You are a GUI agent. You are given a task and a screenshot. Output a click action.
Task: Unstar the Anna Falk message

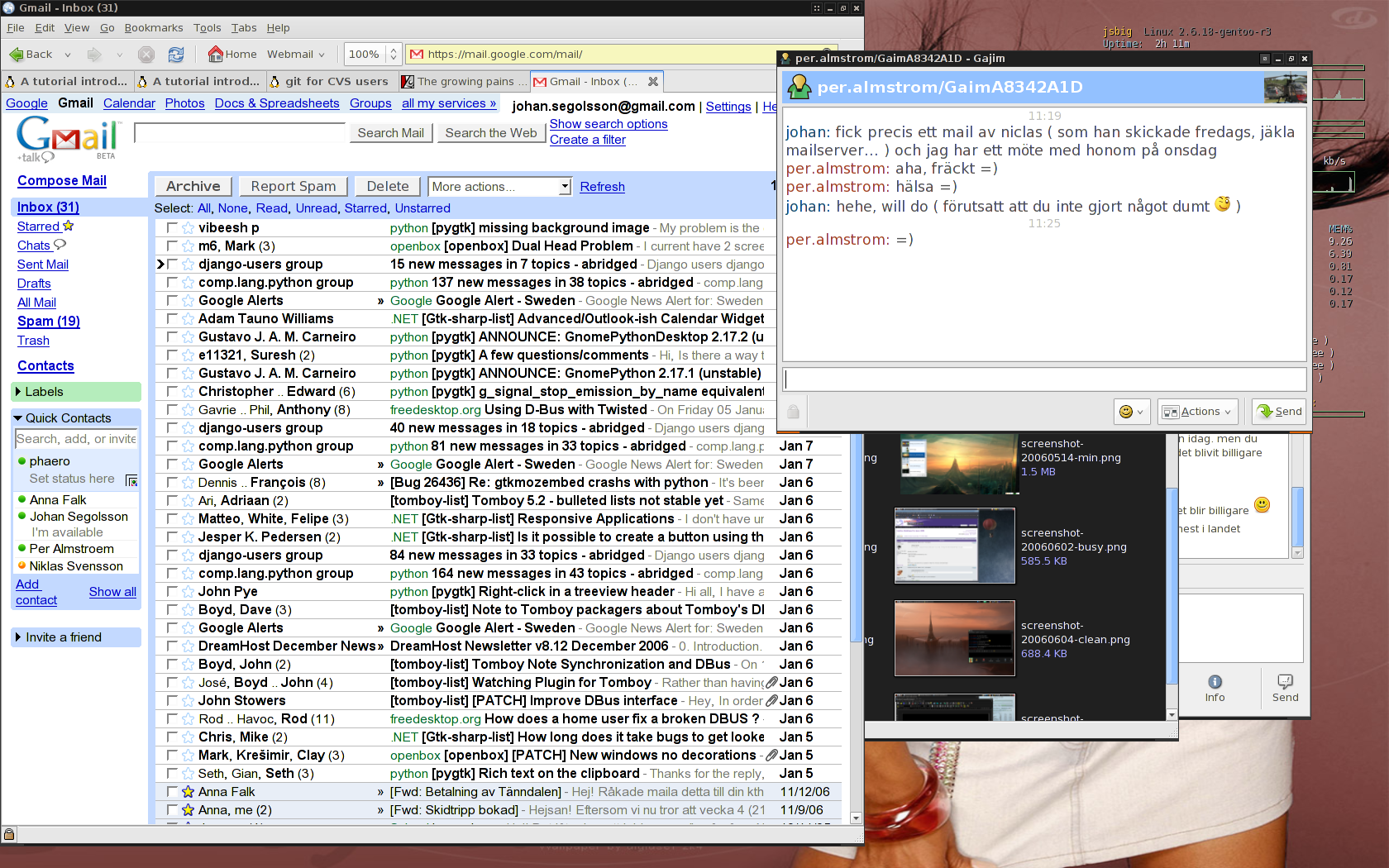tap(188, 792)
